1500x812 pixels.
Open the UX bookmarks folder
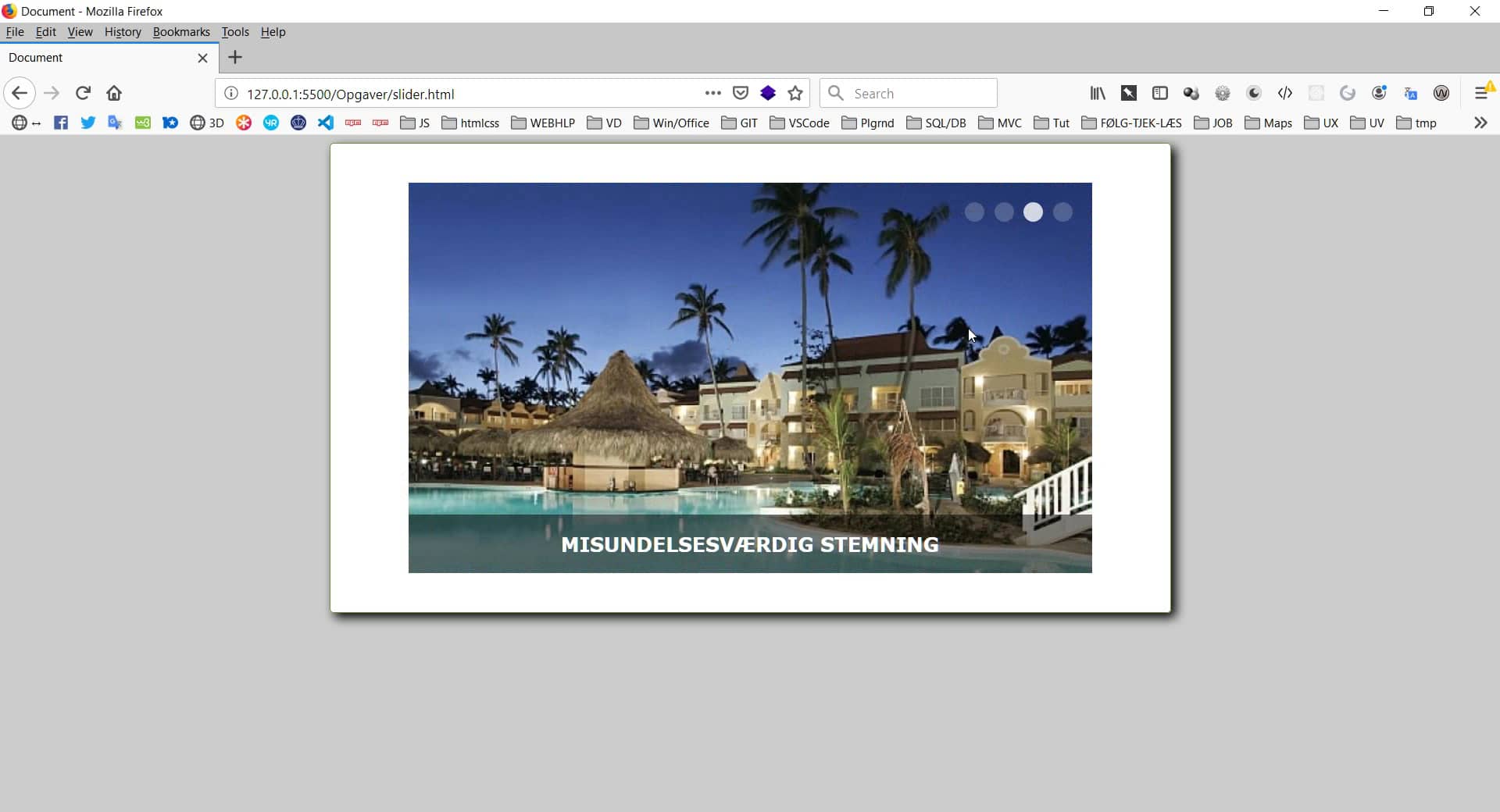[1321, 123]
